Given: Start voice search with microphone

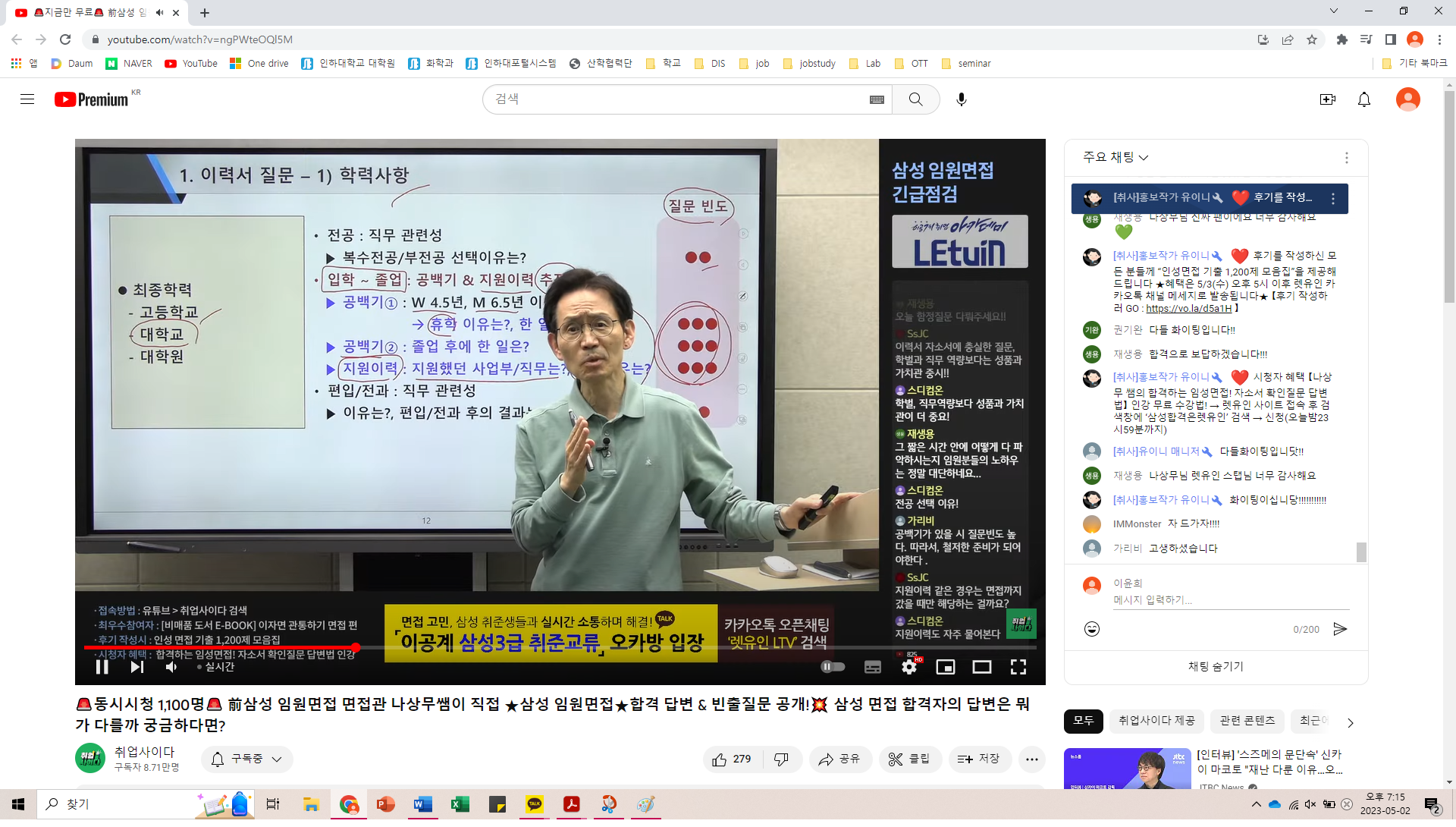Looking at the screenshot, I should (962, 99).
